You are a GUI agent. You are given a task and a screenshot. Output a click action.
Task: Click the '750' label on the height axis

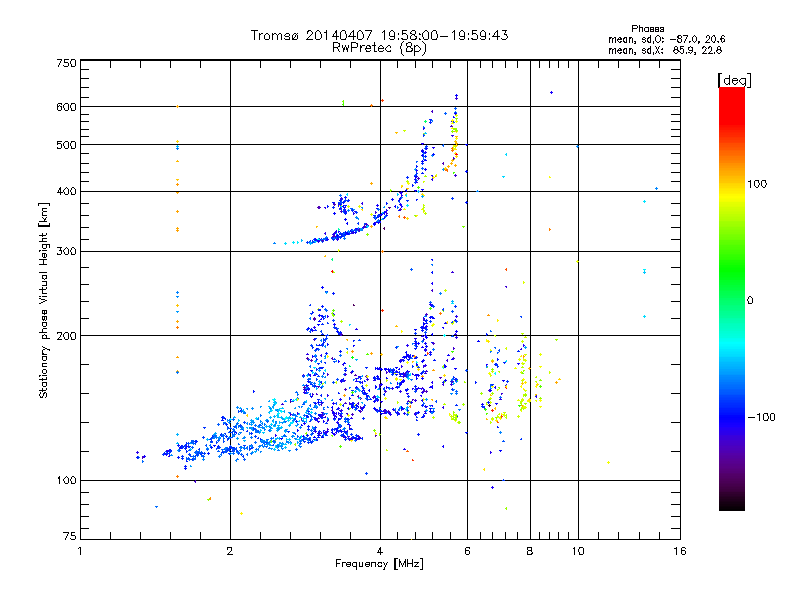tap(66, 63)
